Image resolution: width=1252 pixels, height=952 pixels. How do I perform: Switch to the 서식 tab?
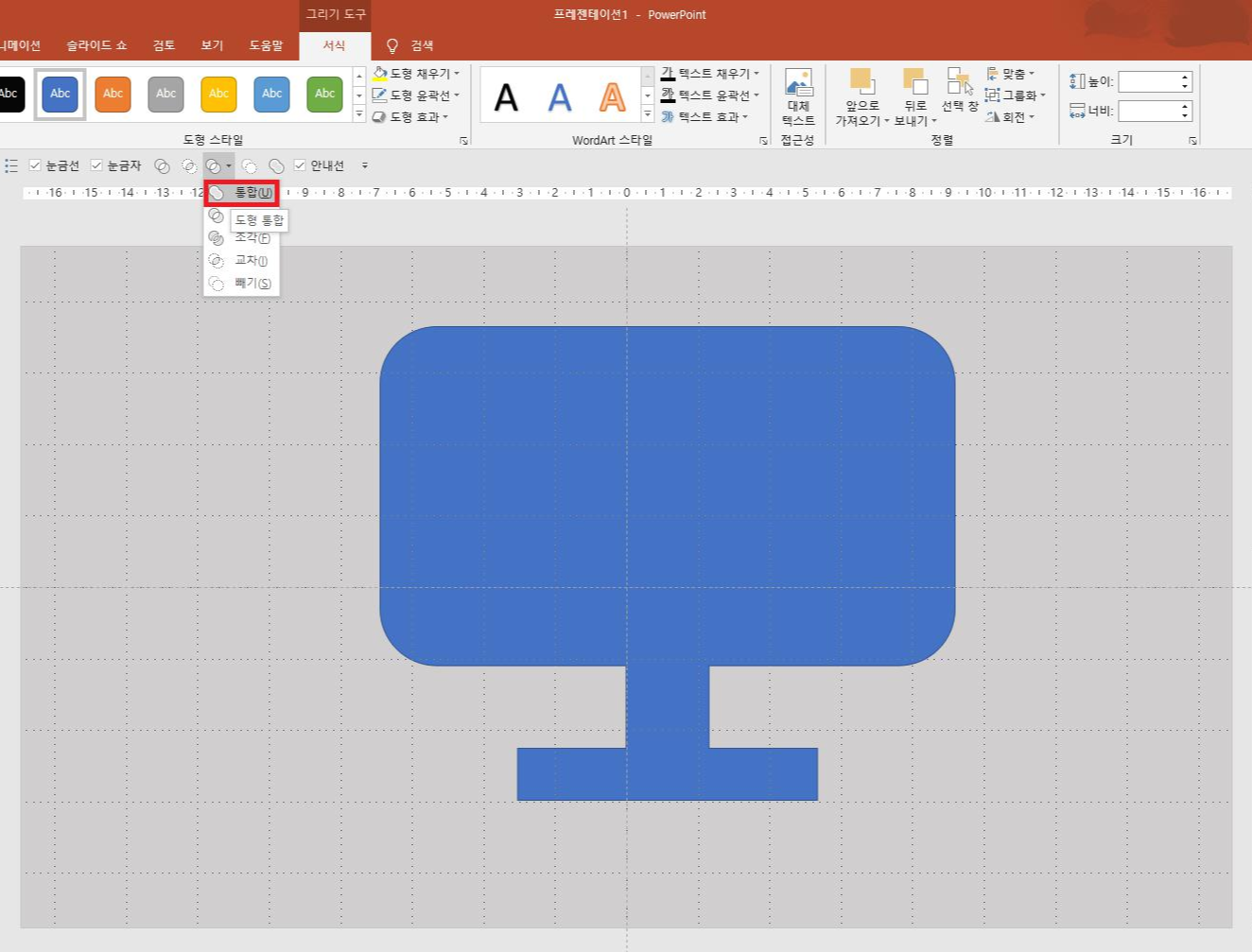tap(335, 45)
